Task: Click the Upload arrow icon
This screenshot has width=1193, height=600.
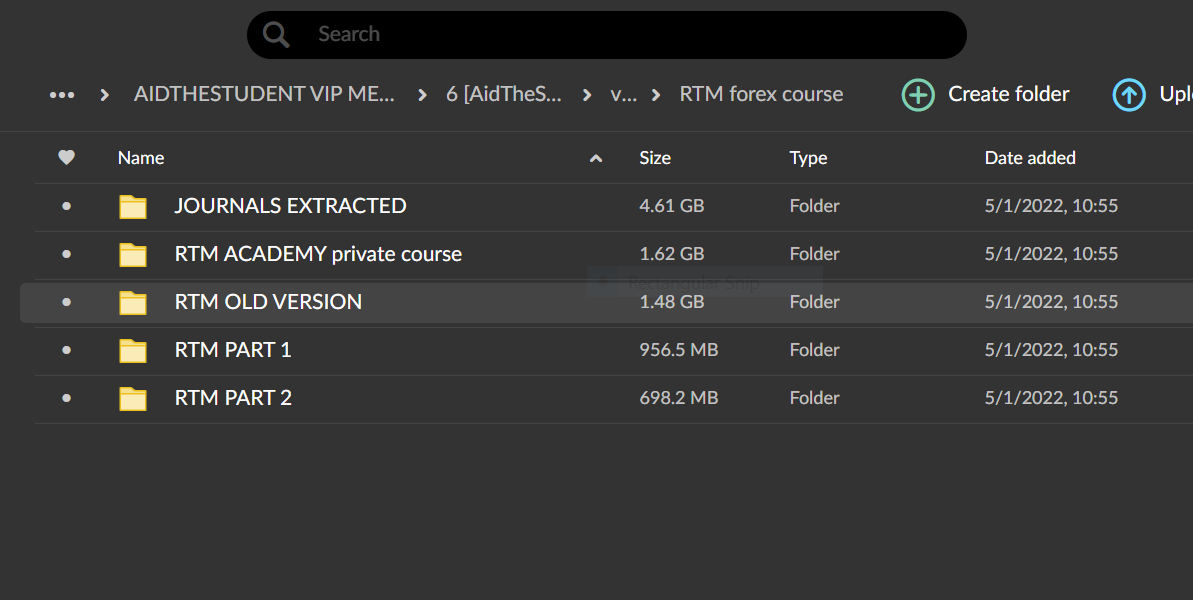Action: (1129, 95)
